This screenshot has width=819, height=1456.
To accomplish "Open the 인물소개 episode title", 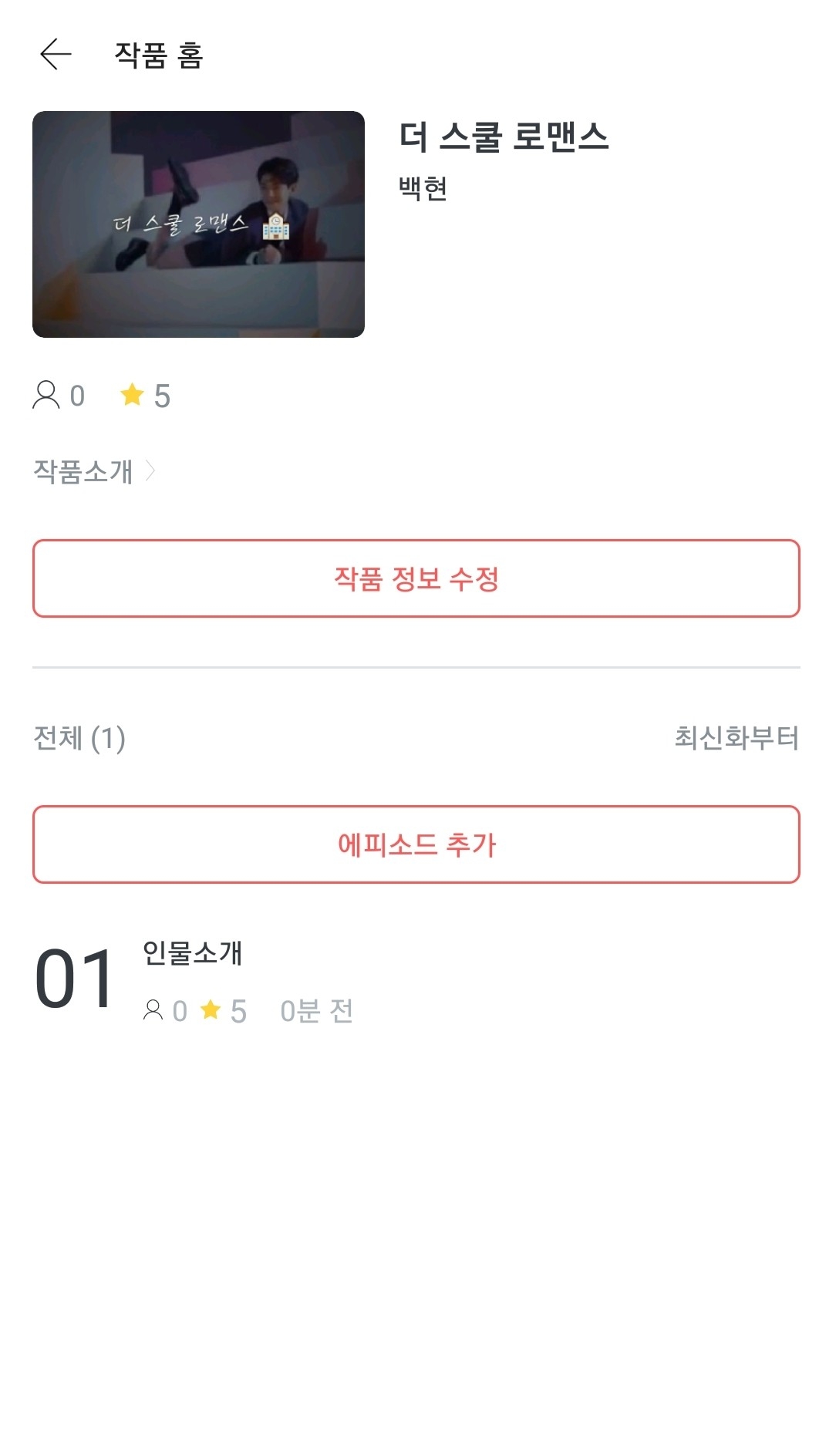I will [x=193, y=953].
